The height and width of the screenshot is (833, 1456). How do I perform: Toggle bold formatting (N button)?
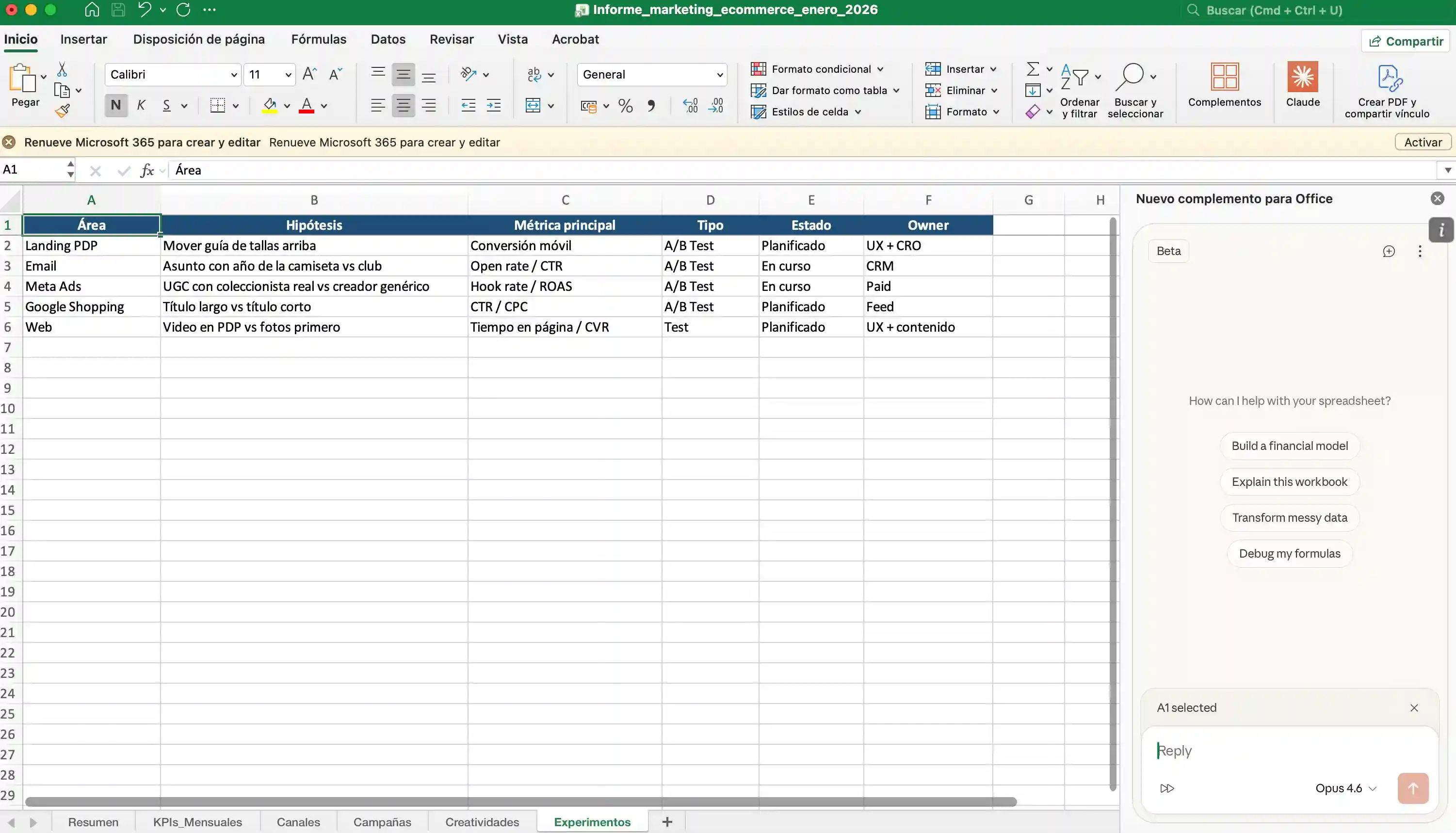point(115,105)
